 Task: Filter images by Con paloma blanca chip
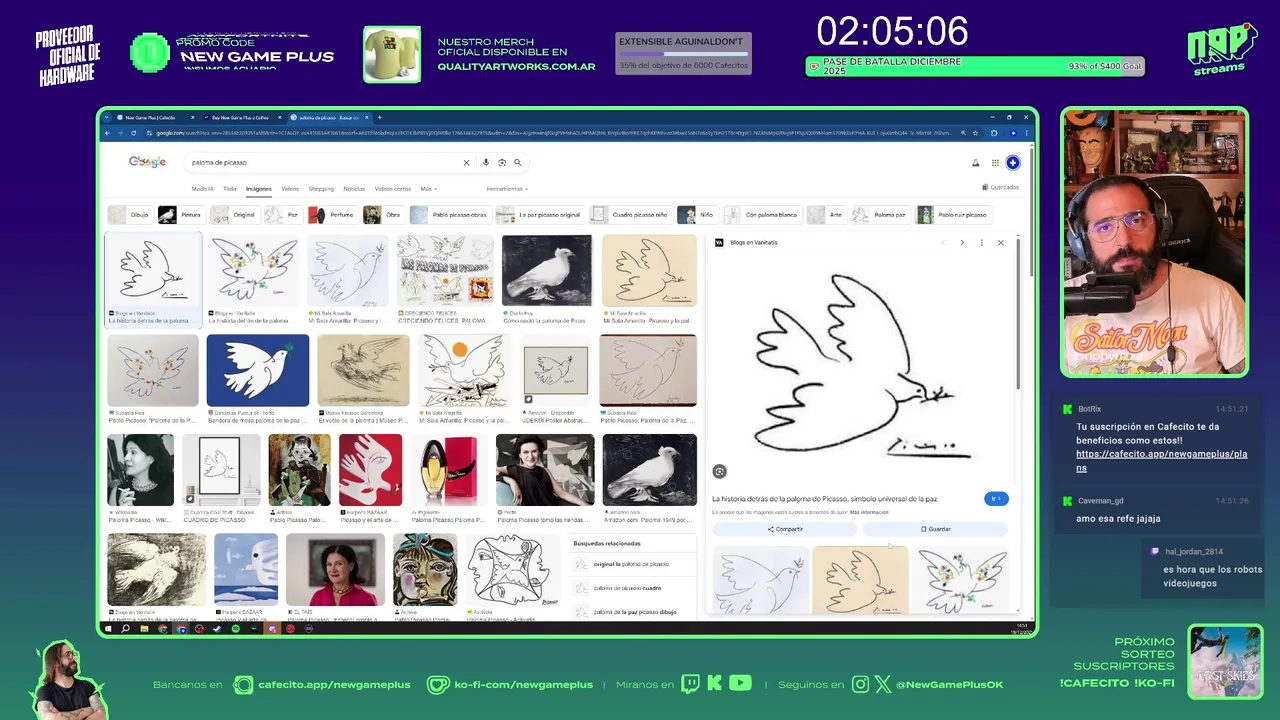point(762,215)
